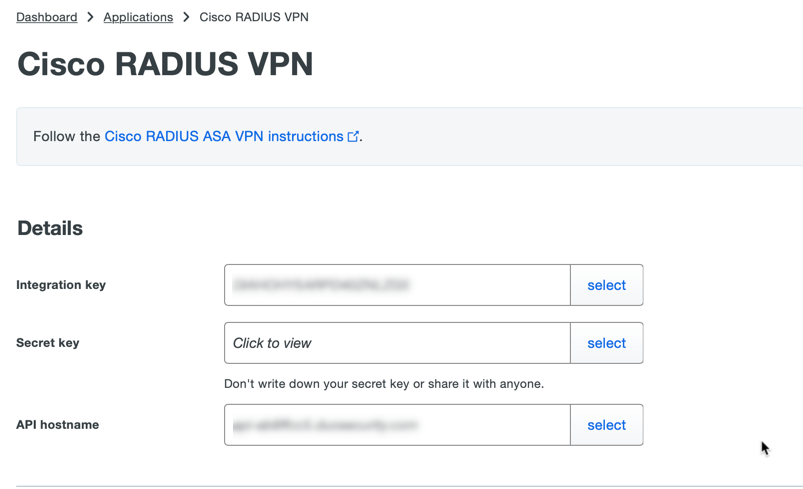Click the Integration key label
Screen dimensions: 803x489
(x=61, y=285)
